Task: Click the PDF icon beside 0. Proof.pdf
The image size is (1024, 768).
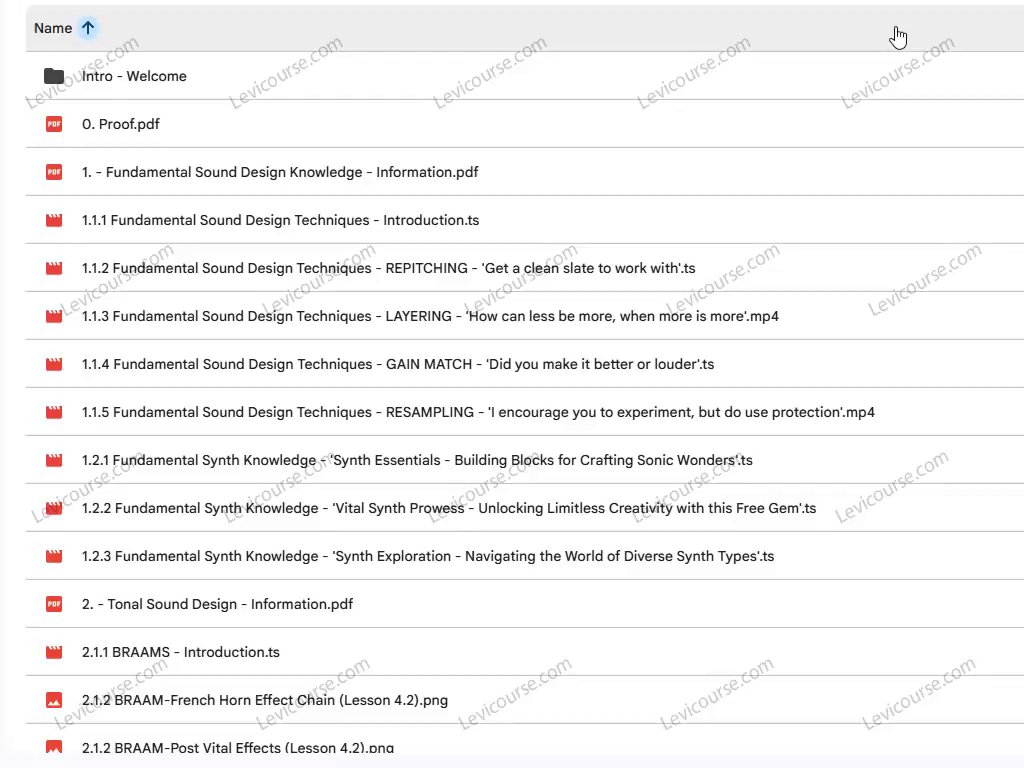Action: pyautogui.click(x=54, y=124)
